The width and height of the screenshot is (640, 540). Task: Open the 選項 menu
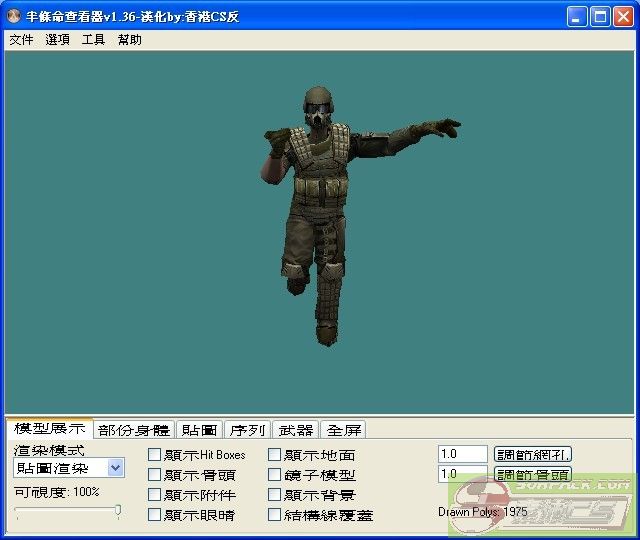coord(57,40)
